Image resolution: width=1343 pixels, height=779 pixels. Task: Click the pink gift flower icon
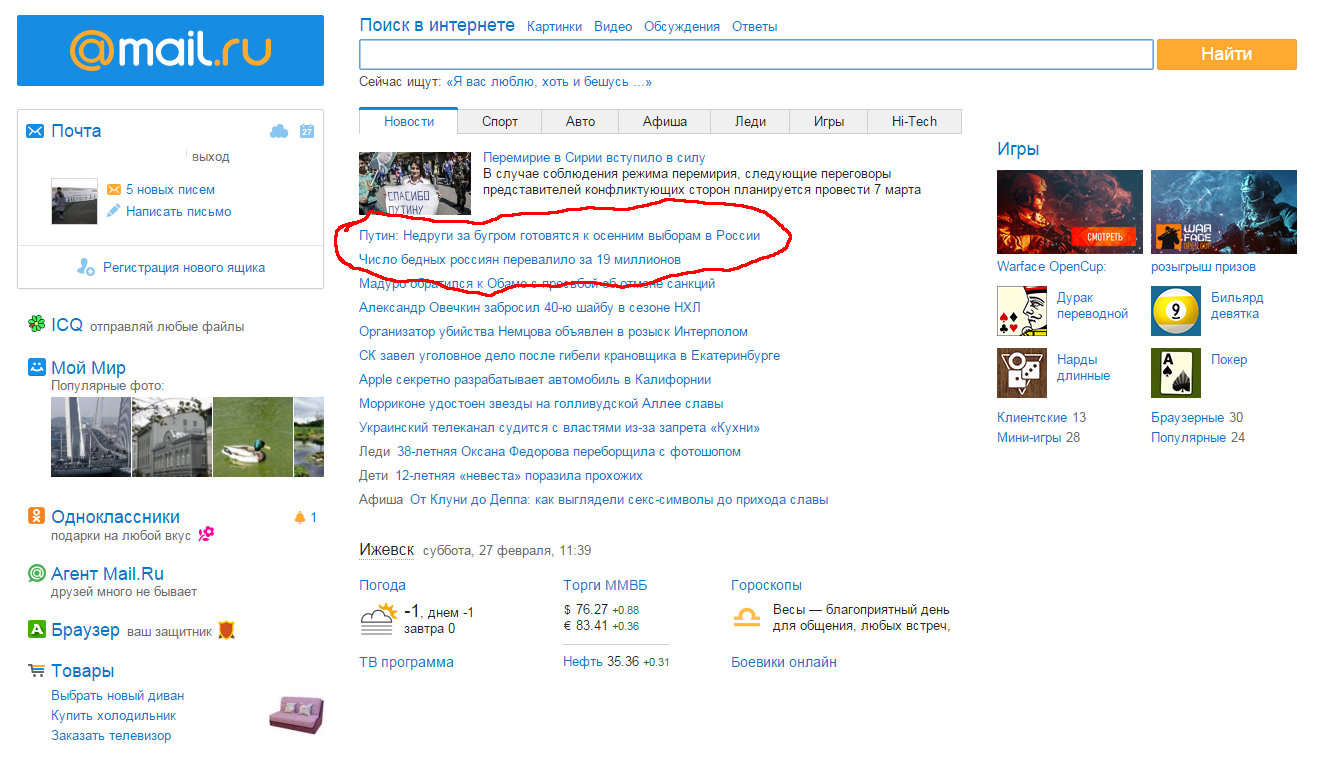206,534
